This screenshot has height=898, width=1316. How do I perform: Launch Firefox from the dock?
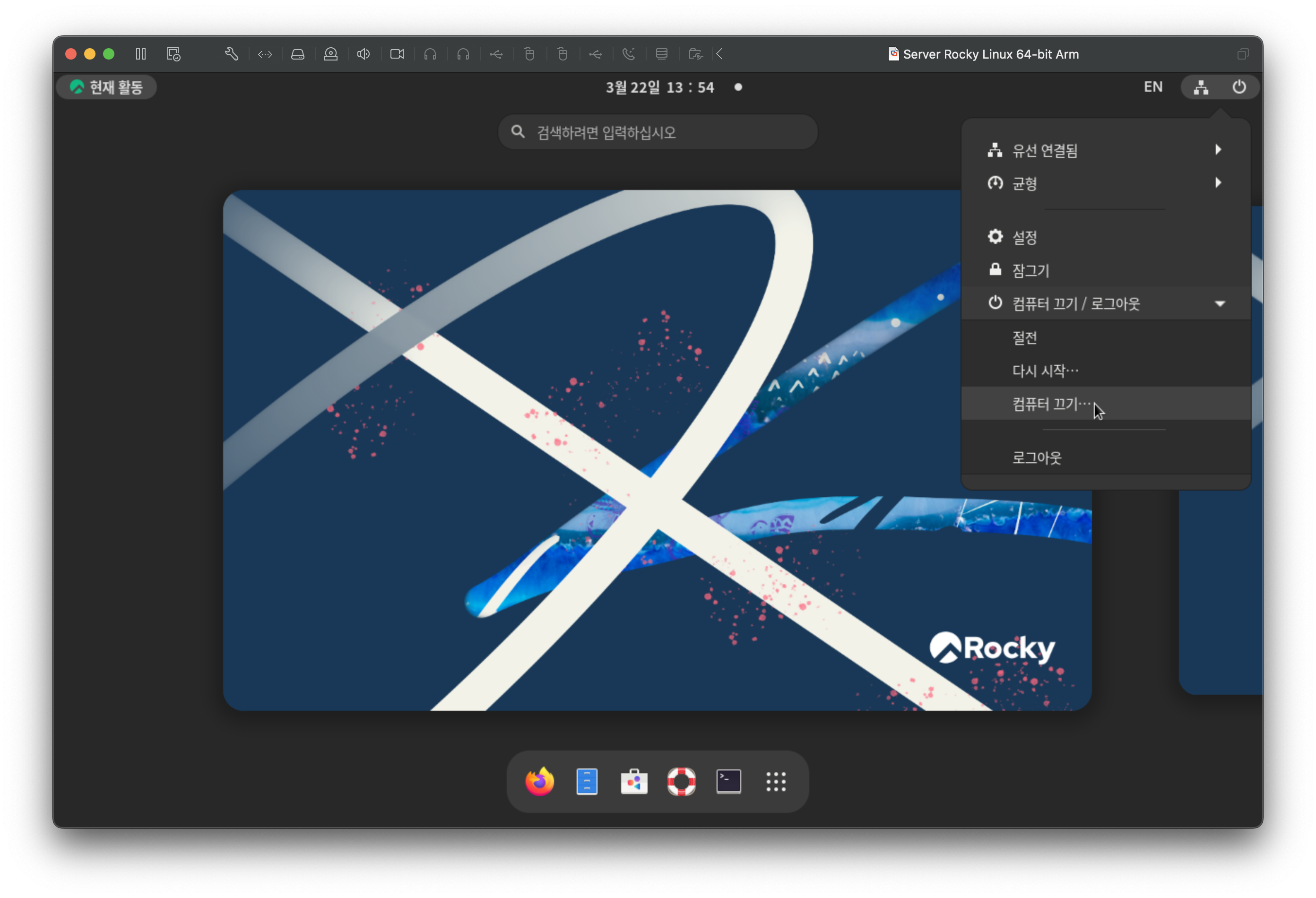point(539,782)
